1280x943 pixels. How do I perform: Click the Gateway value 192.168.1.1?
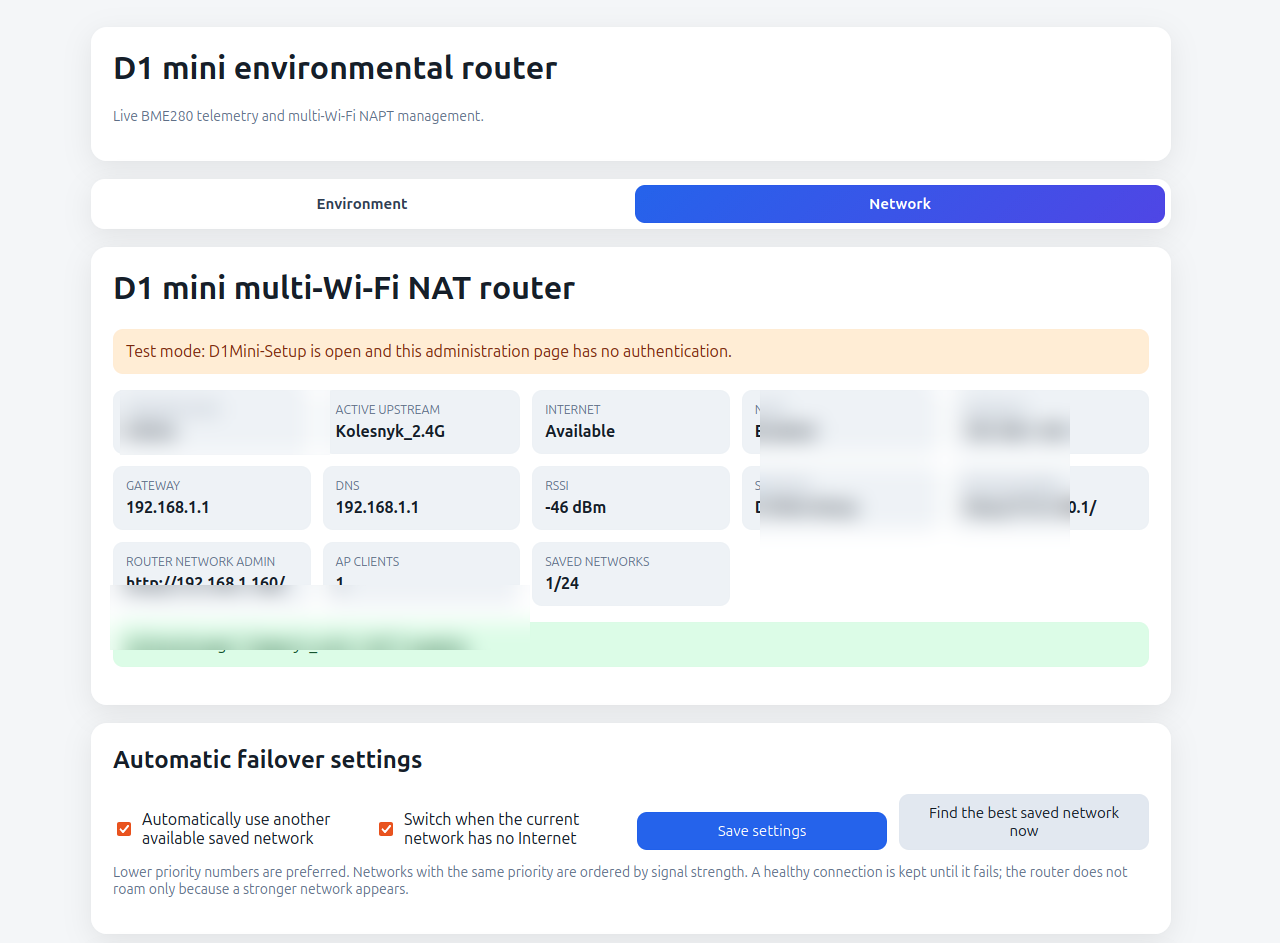point(168,508)
